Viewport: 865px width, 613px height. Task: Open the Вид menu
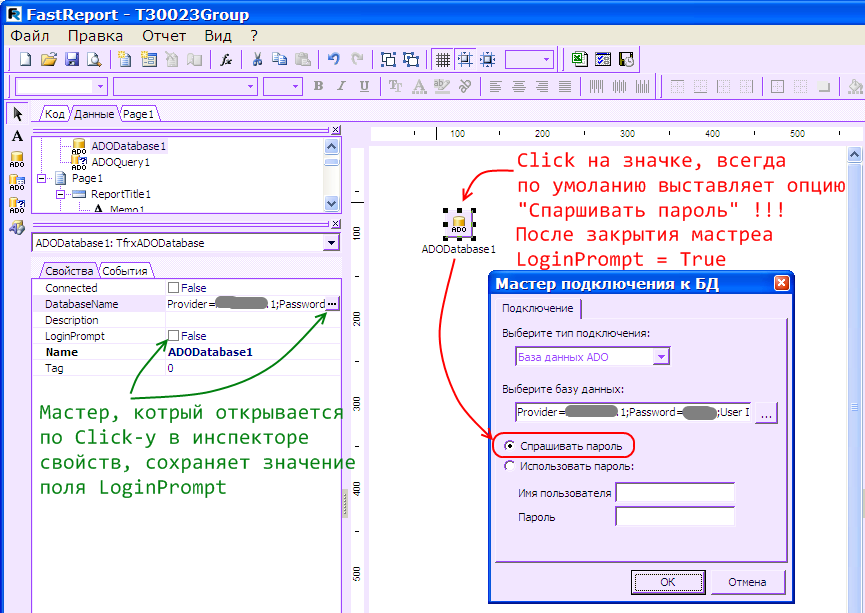pos(218,36)
